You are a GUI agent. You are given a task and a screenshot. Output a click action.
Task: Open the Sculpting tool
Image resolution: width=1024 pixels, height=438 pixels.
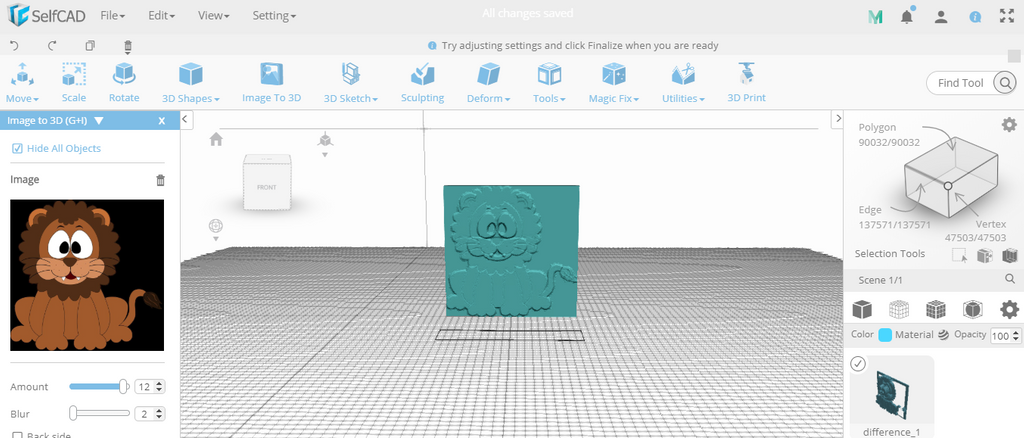(422, 82)
